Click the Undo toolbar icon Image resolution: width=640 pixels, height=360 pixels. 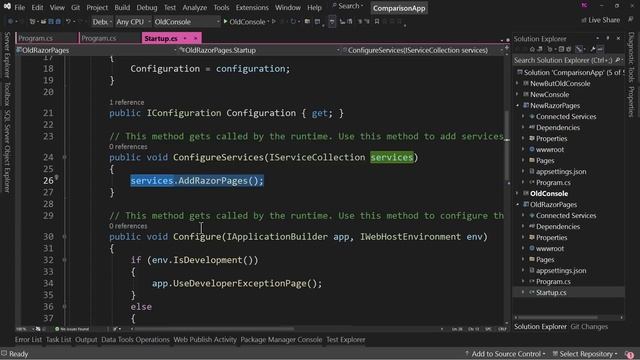tap(69, 21)
